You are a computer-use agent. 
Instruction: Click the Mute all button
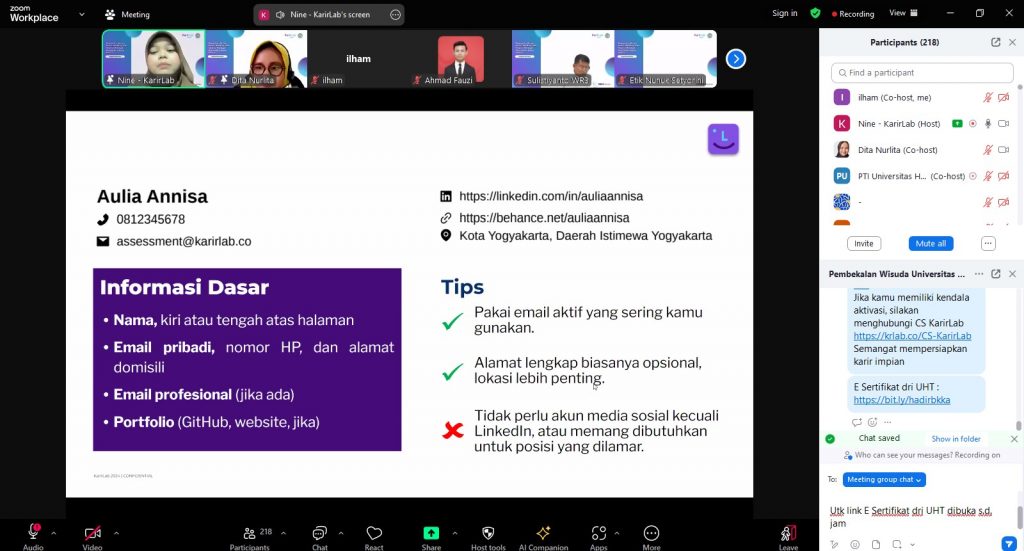pos(931,243)
